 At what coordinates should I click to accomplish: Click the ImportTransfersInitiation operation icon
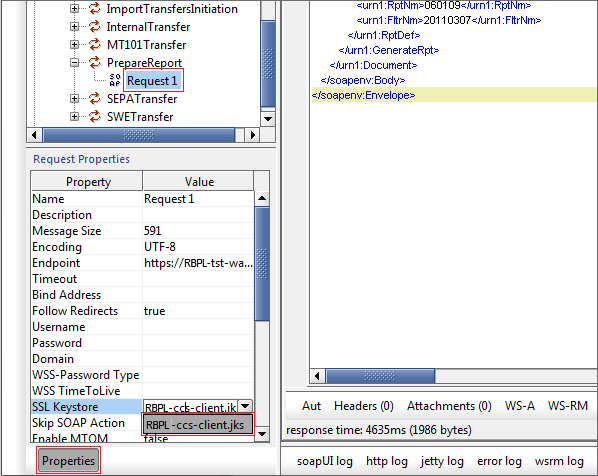(95, 8)
